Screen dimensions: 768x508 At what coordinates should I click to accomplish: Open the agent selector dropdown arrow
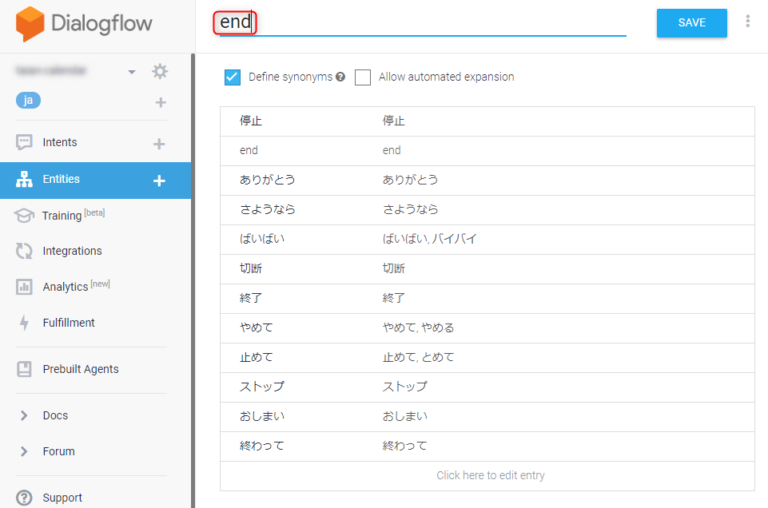[x=132, y=72]
